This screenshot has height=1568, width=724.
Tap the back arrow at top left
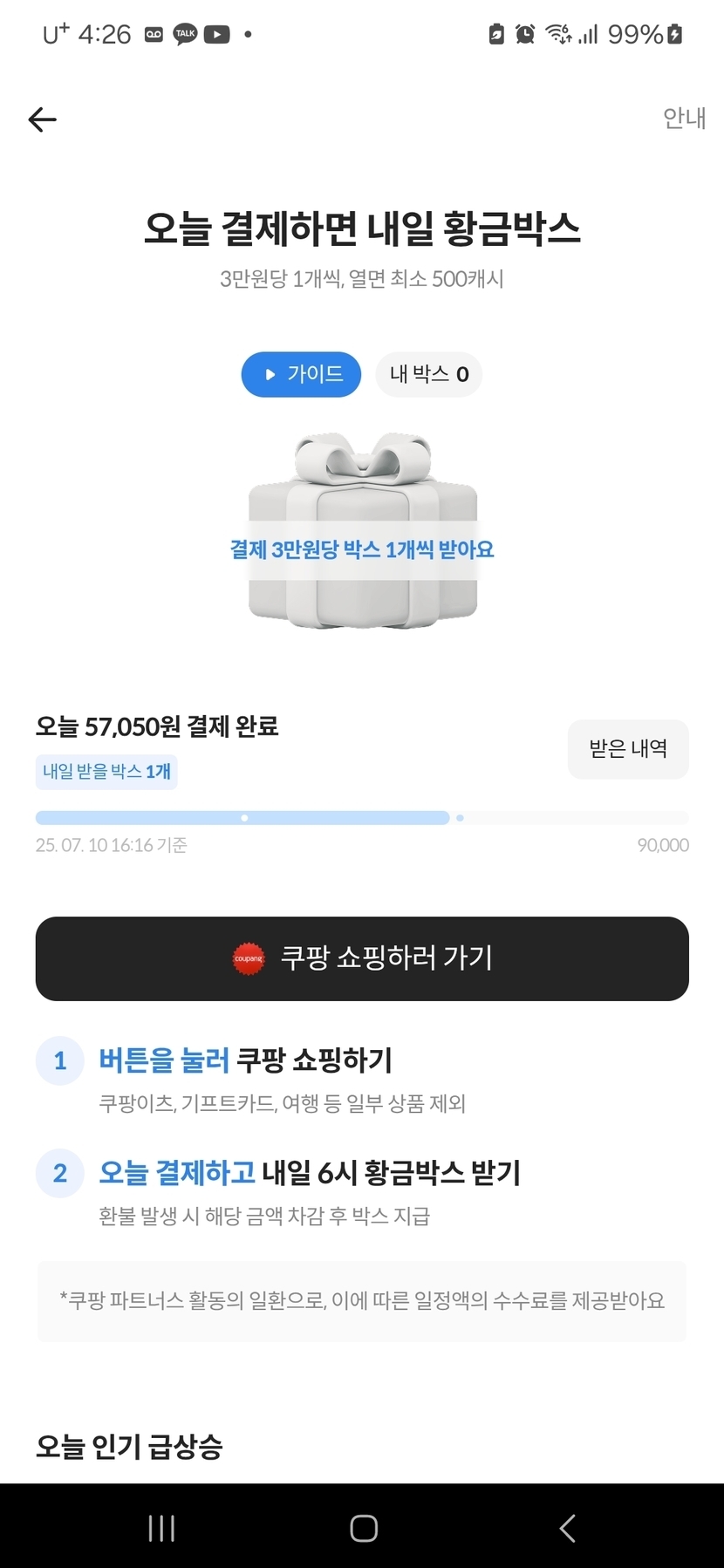click(x=42, y=119)
